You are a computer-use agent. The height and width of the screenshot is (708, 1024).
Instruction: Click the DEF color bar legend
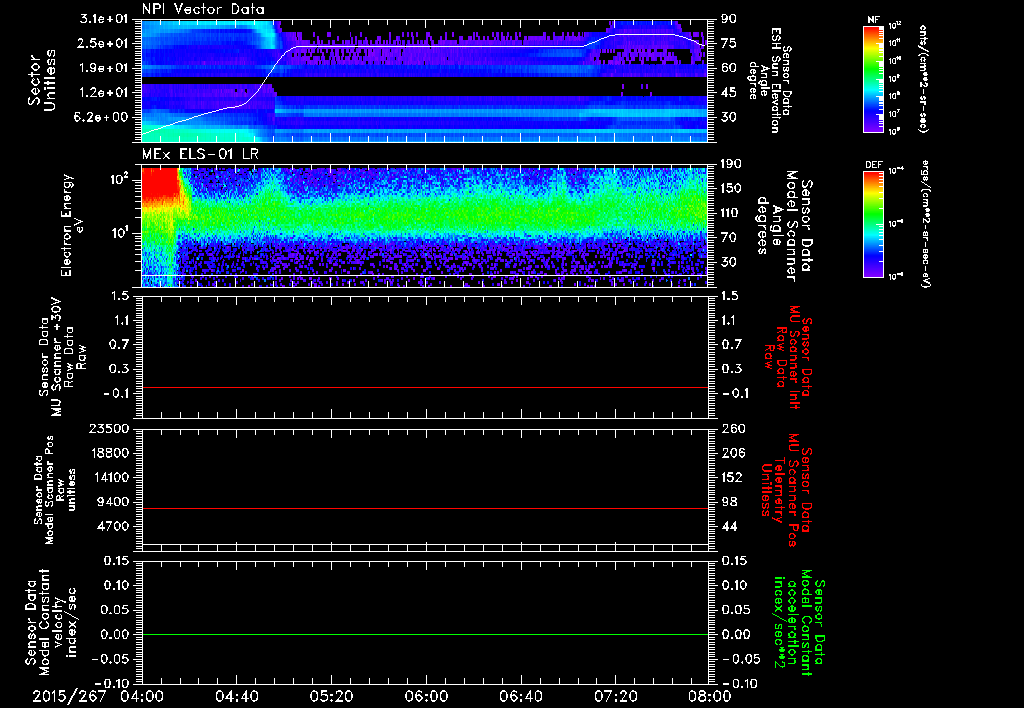pyautogui.click(x=874, y=224)
